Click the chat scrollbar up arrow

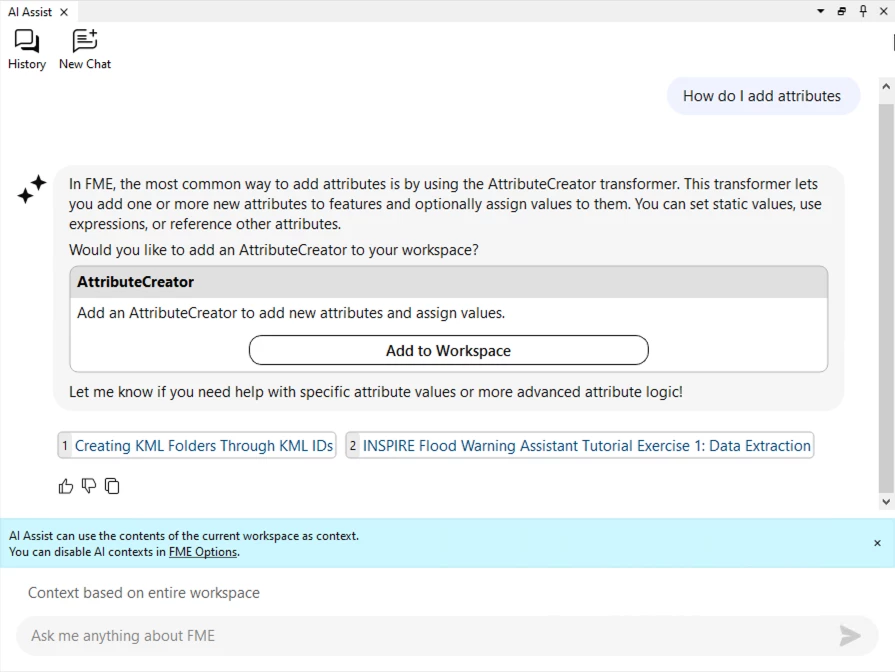[x=886, y=87]
